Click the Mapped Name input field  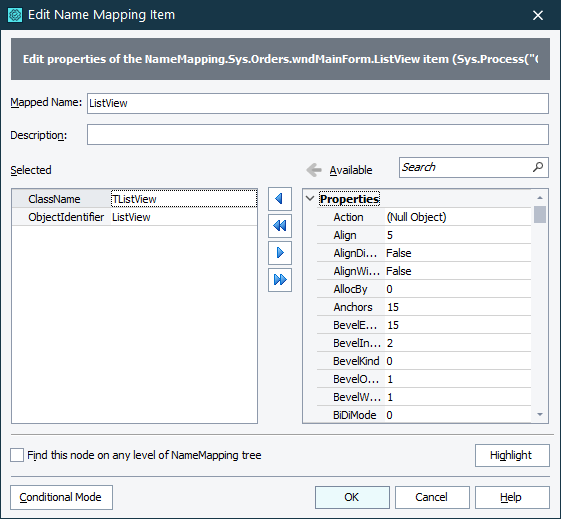(318, 103)
